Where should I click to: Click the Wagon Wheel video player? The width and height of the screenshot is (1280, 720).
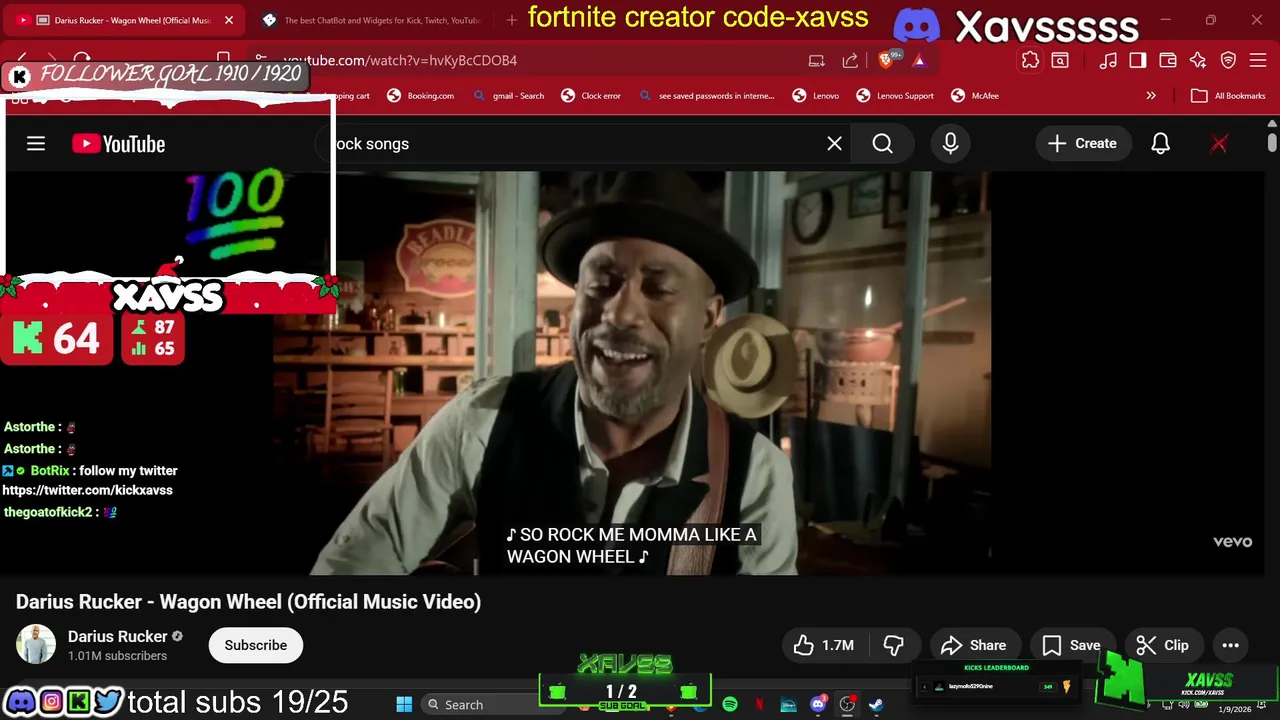(632, 373)
